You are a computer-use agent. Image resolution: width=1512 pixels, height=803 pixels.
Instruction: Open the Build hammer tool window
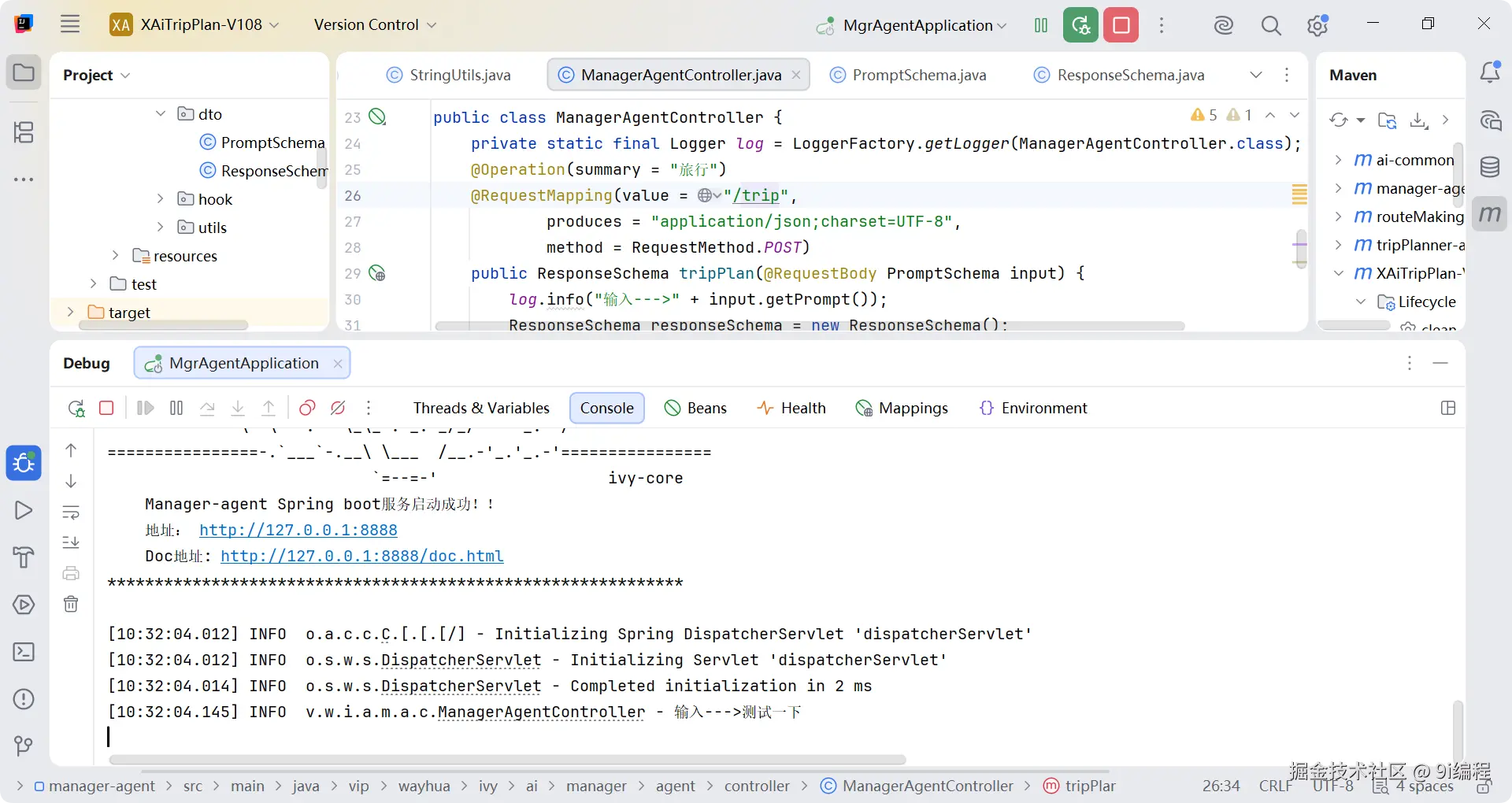[x=24, y=557]
